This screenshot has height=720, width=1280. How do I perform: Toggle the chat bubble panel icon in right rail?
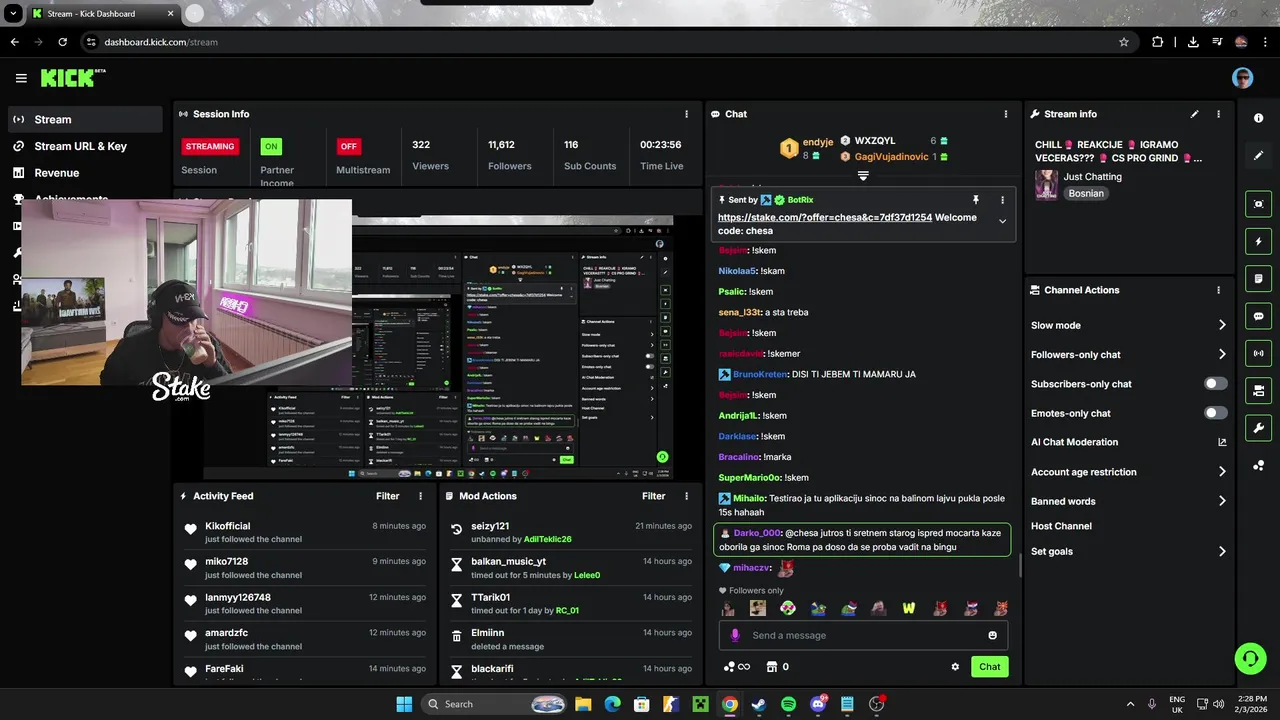coord(1258,316)
